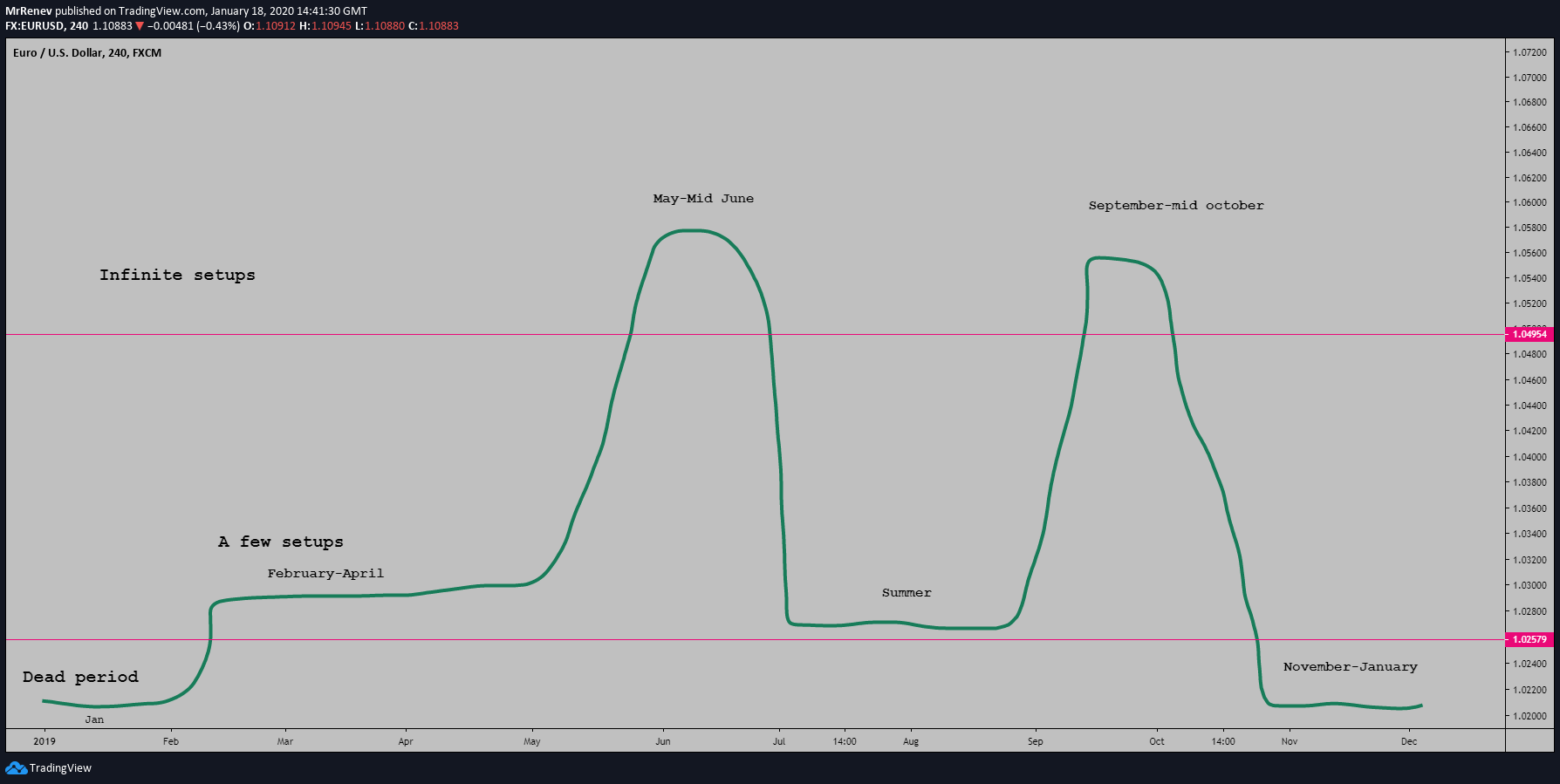Click the red down arrow beside the price
The image size is (1560, 784).
point(140,26)
